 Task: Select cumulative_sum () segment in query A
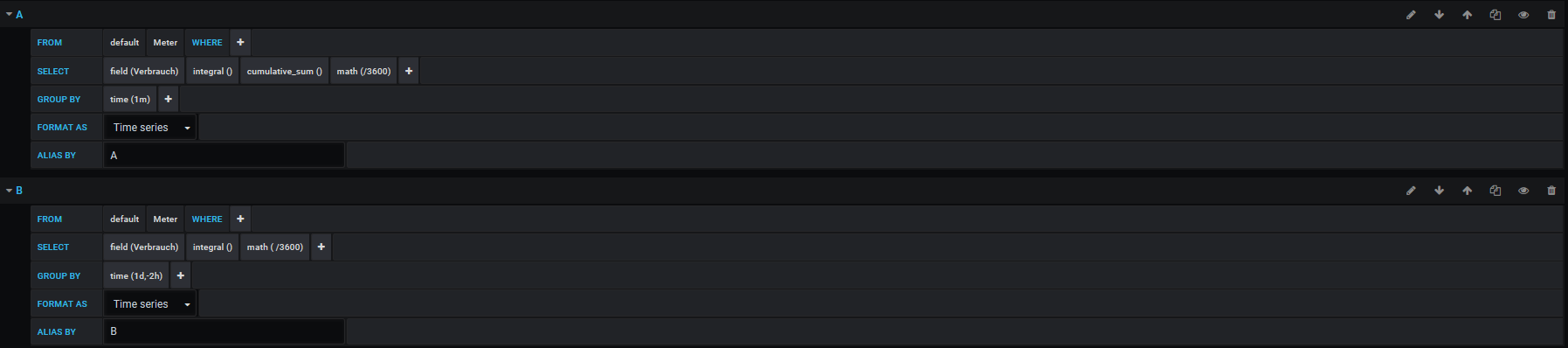284,72
